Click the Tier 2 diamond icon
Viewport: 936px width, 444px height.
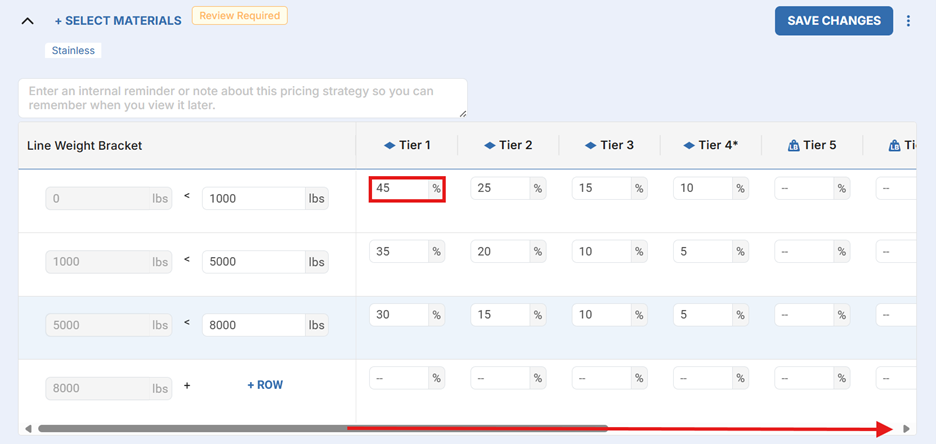(490, 146)
